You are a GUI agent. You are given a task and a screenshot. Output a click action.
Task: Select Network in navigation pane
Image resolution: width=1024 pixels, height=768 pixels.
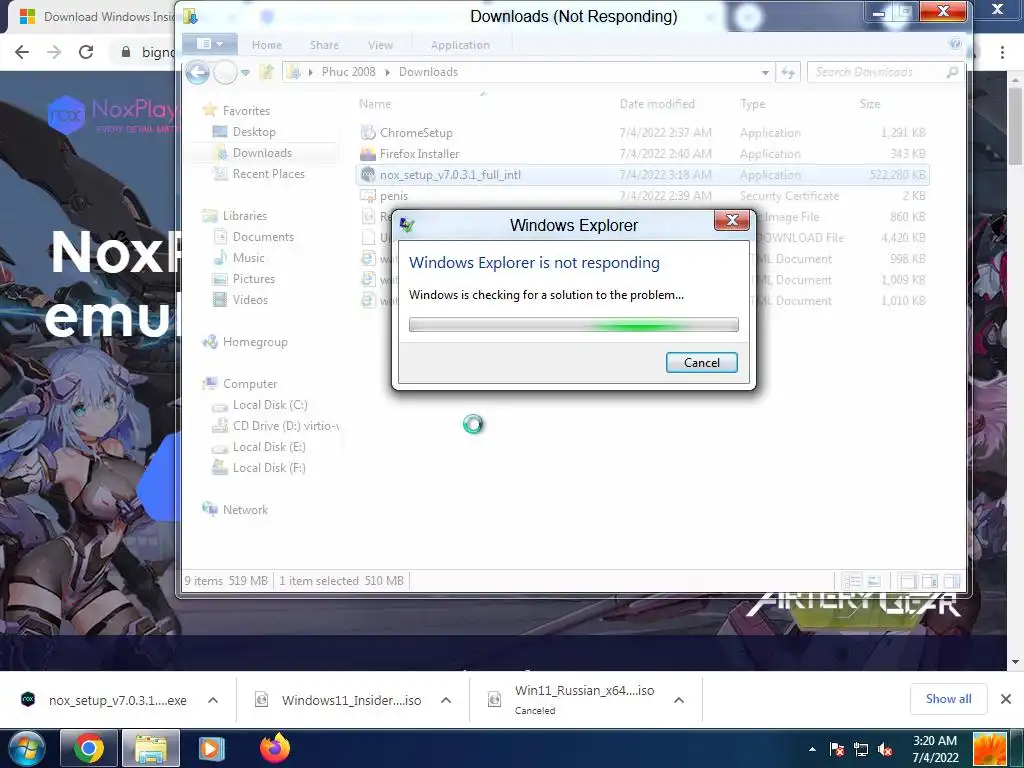(x=245, y=509)
